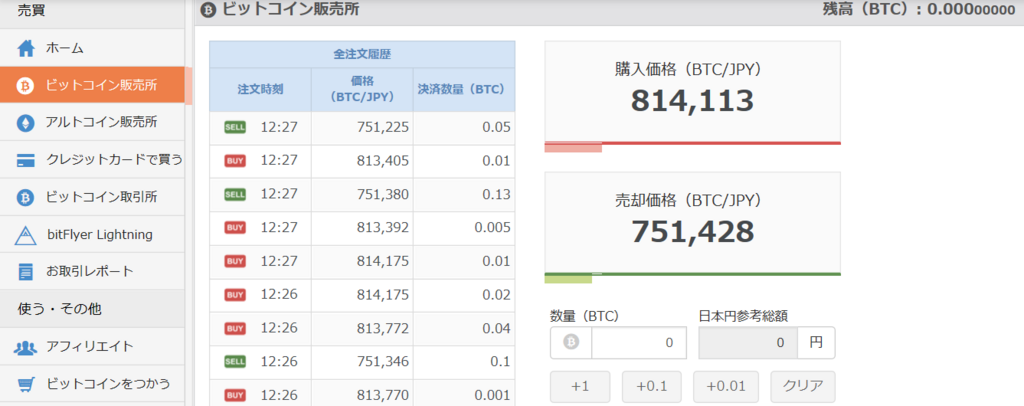The image size is (1024, 406).
Task: Click the 価格 (BTC/JPY) column header
Action: 362,90
